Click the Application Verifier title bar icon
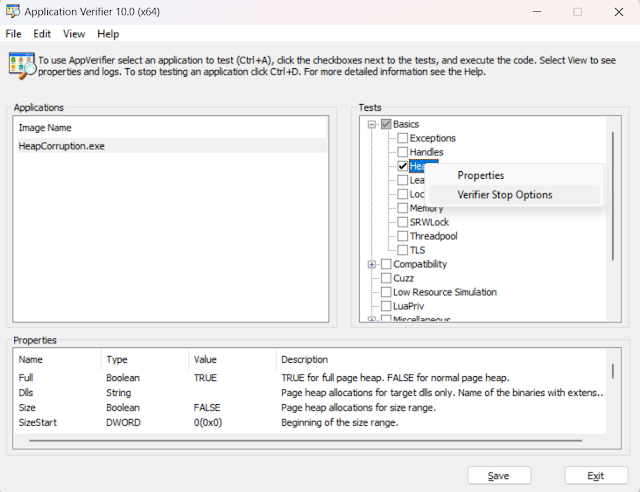This screenshot has width=640, height=492. click(x=13, y=11)
